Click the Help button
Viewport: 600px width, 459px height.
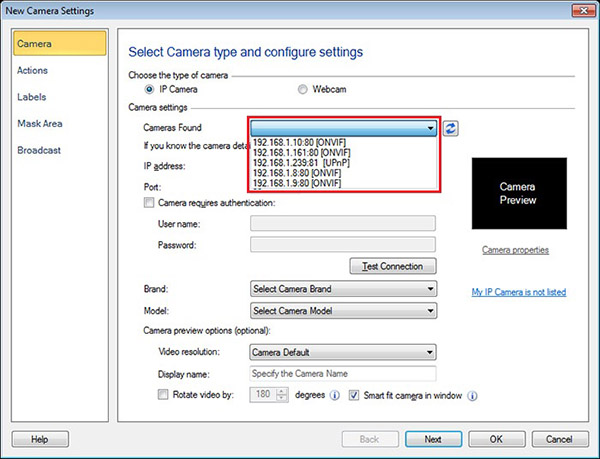coord(40,439)
